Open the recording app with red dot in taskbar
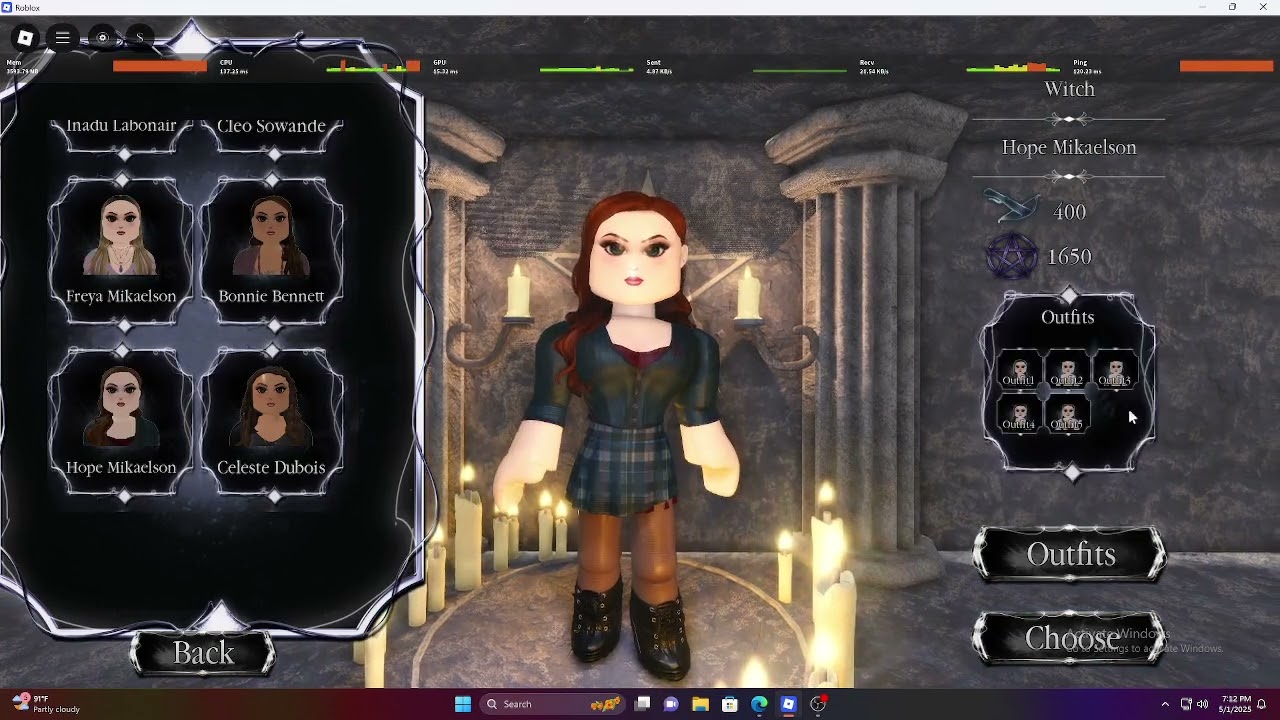Image resolution: width=1280 pixels, height=720 pixels. click(x=818, y=704)
